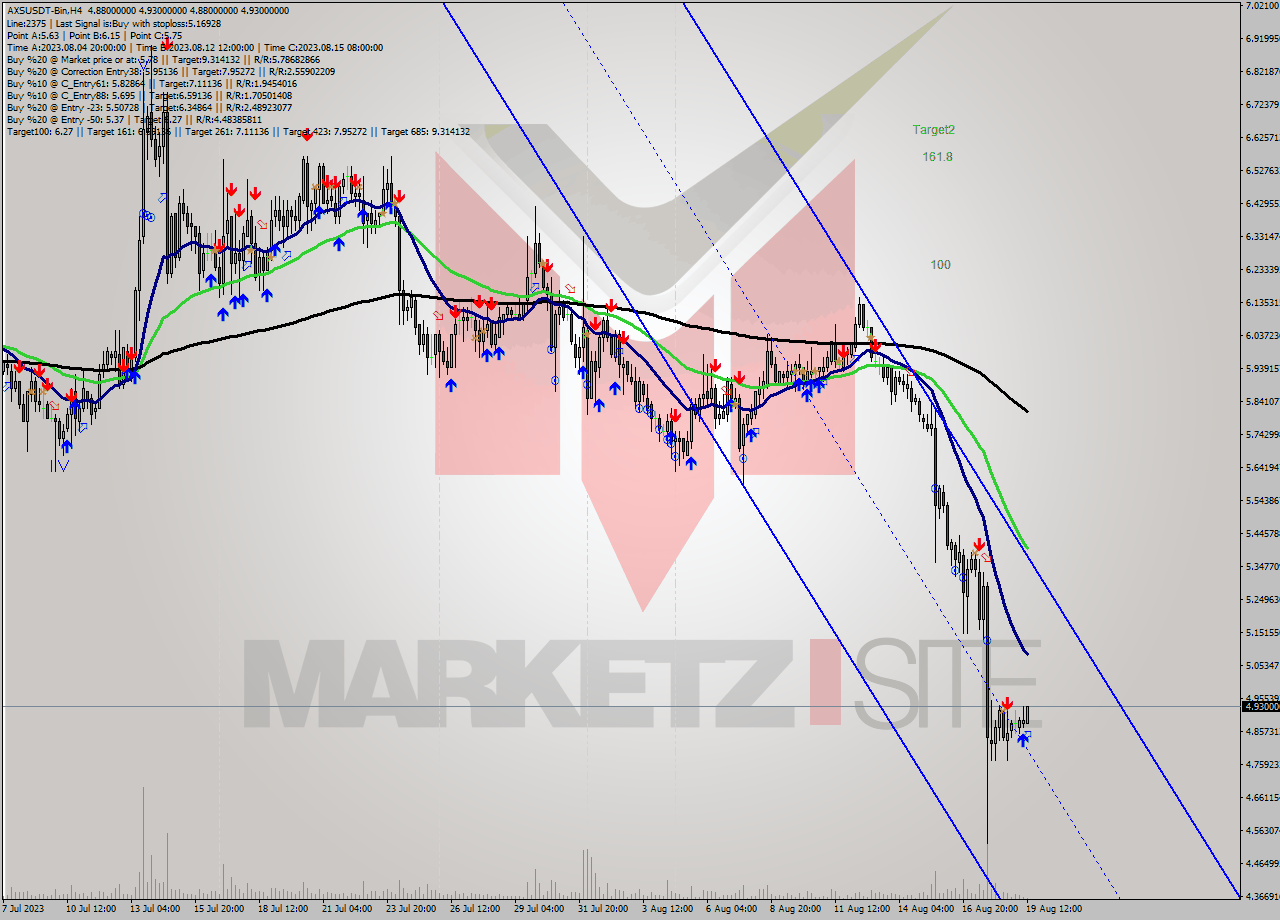Click the 161.8 Fibonacci level label
This screenshot has width=1280, height=920.
tap(938, 157)
